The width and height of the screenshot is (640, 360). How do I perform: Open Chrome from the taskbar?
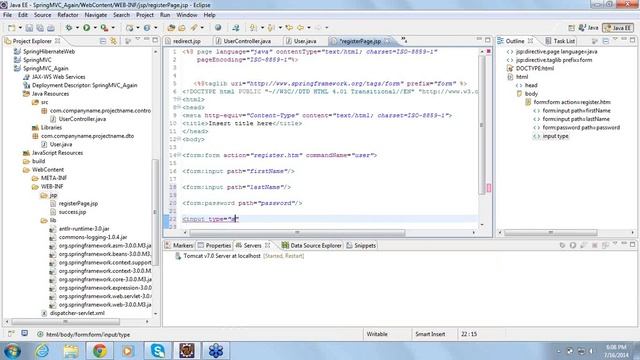(100, 351)
